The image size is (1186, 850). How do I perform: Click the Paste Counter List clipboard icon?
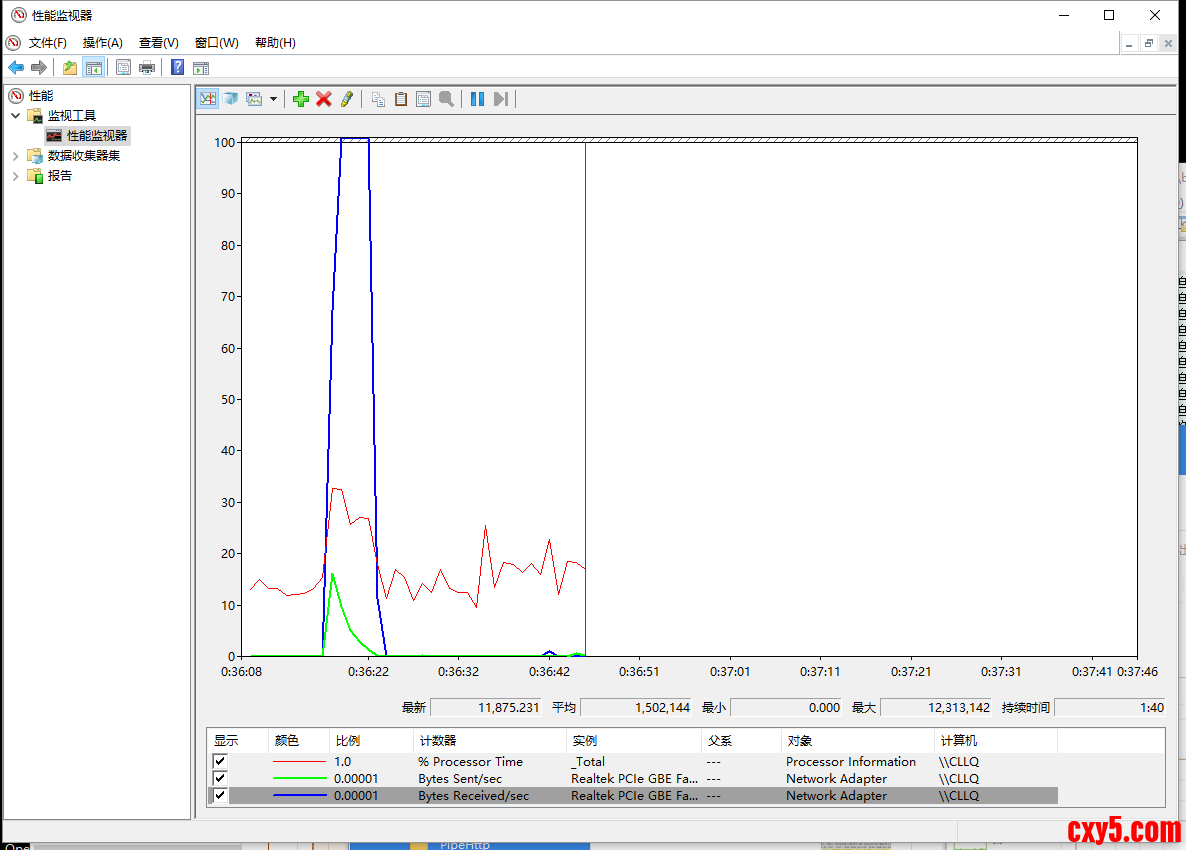[401, 99]
